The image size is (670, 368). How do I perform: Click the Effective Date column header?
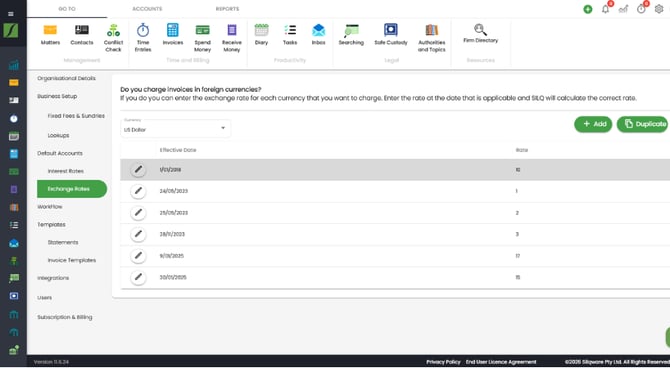coord(178,150)
